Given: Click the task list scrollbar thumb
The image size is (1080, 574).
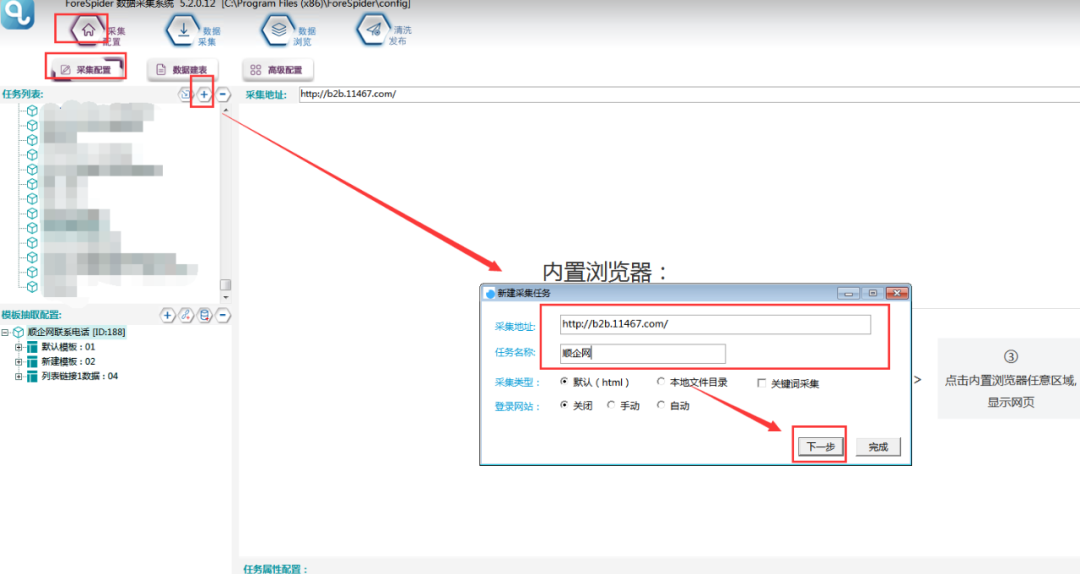Looking at the screenshot, I should tap(225, 285).
